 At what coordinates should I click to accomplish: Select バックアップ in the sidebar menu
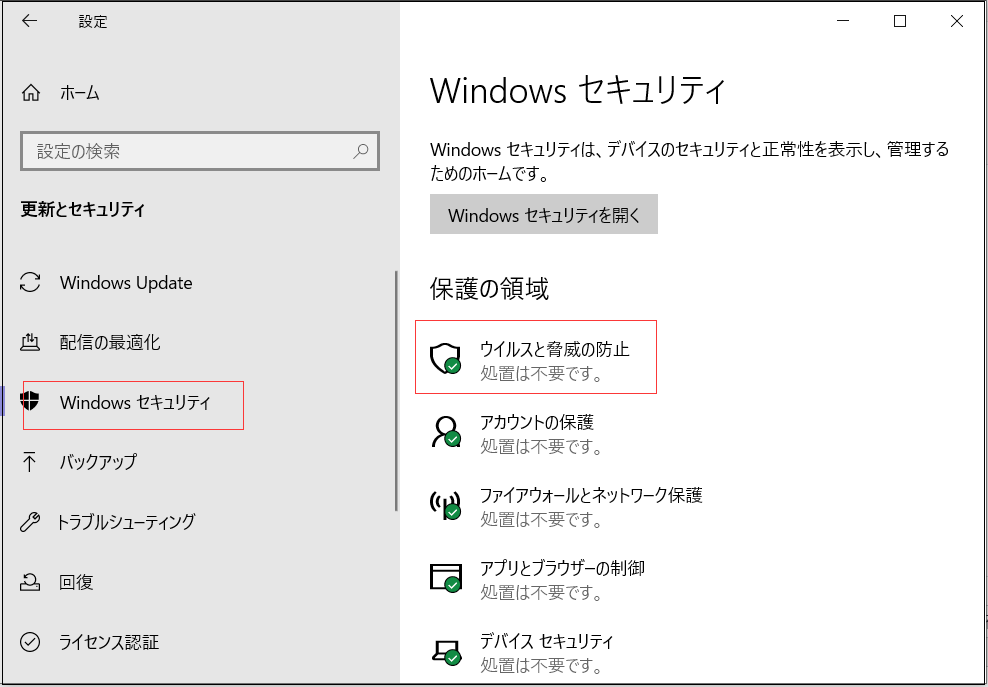pyautogui.click(x=98, y=462)
